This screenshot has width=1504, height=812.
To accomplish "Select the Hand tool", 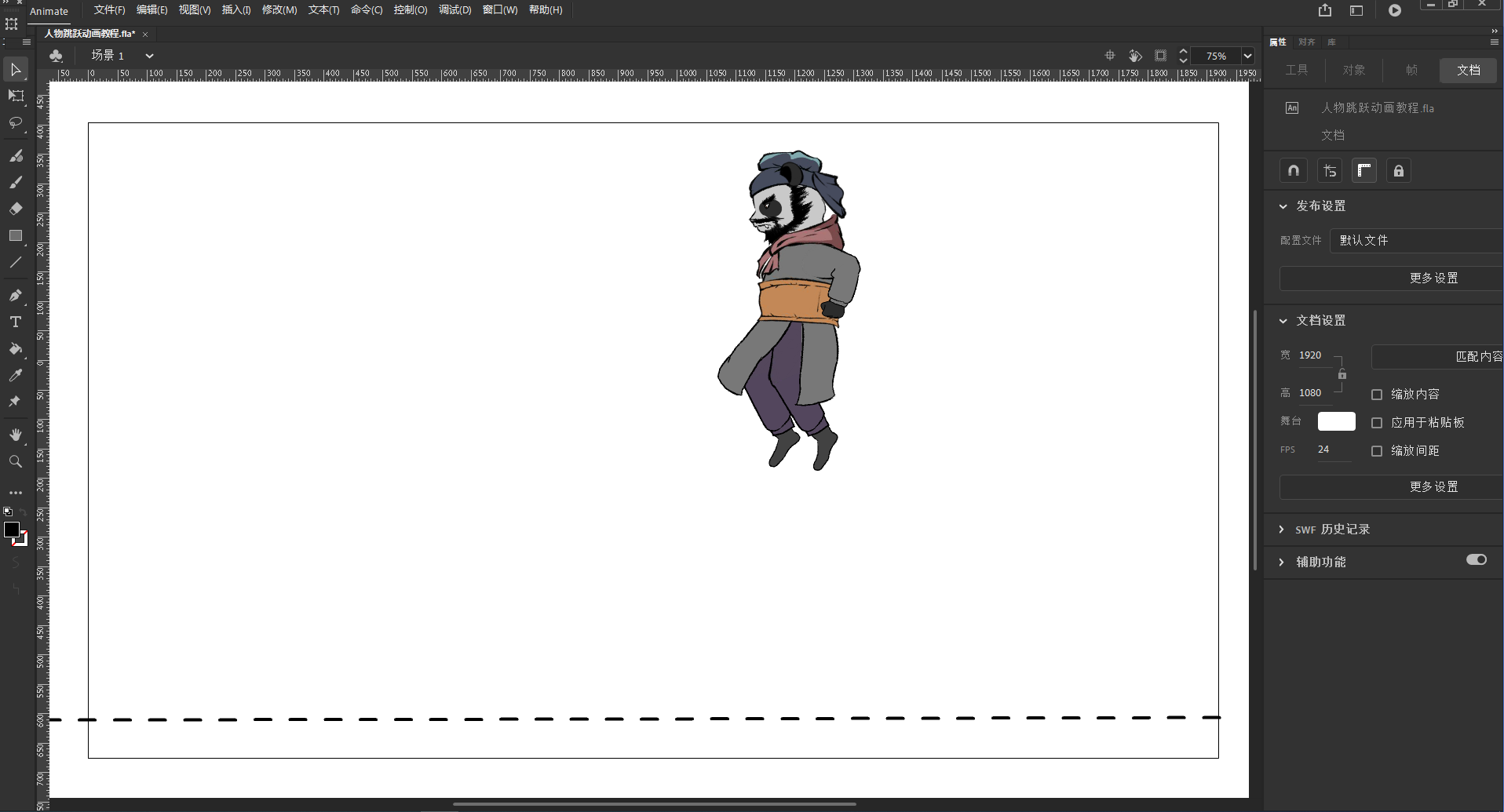I will pos(15,435).
